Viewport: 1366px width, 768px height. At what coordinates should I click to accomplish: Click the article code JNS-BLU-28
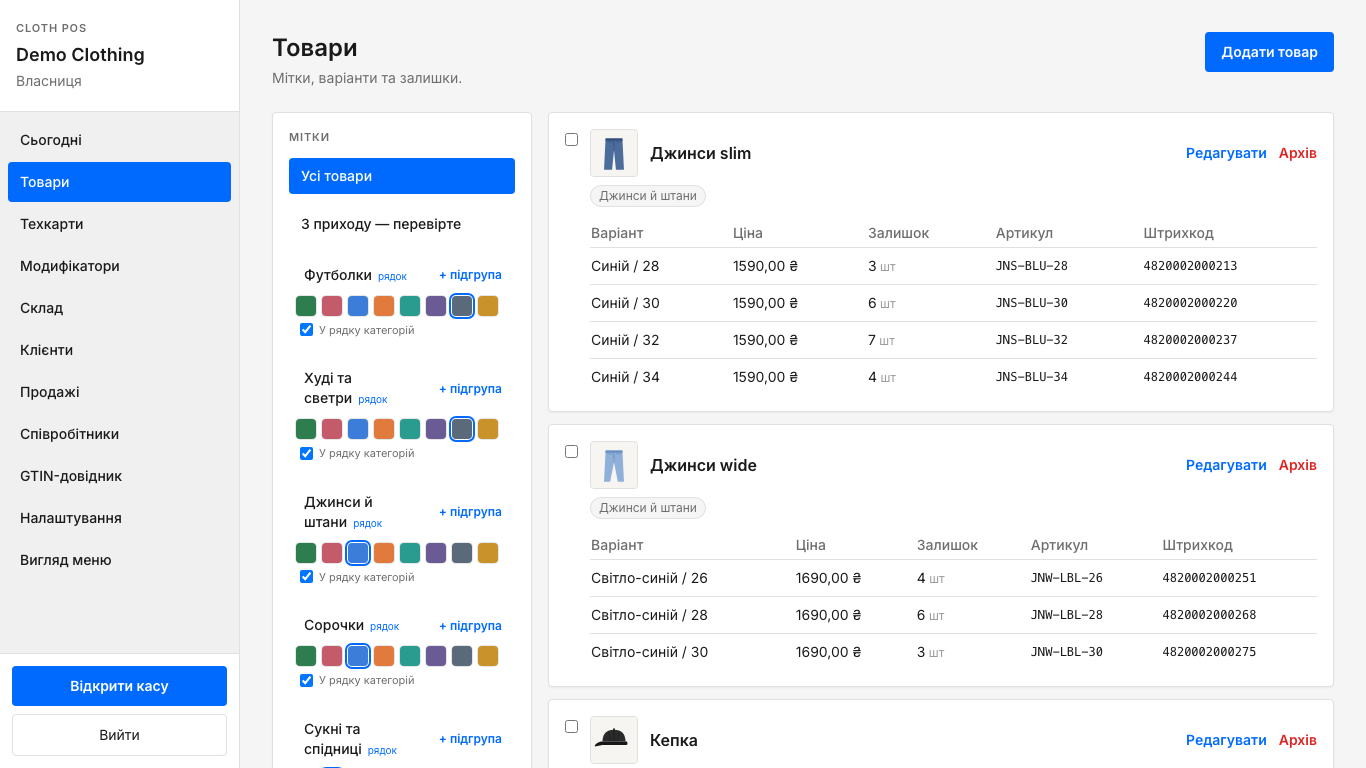[1032, 266]
